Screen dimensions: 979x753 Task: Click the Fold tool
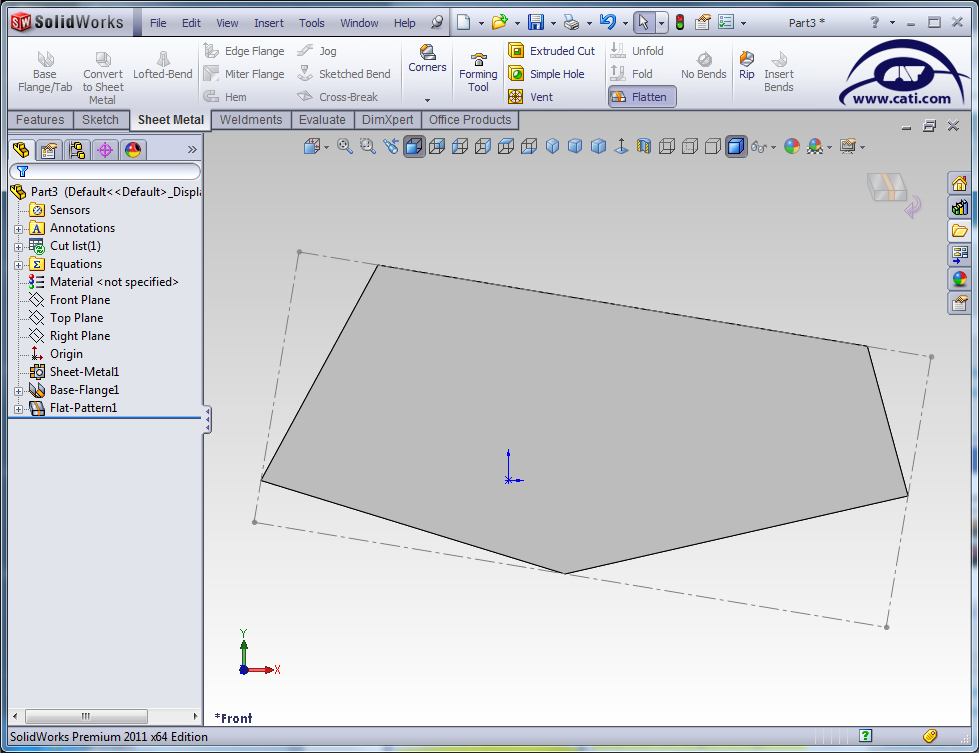[632, 74]
